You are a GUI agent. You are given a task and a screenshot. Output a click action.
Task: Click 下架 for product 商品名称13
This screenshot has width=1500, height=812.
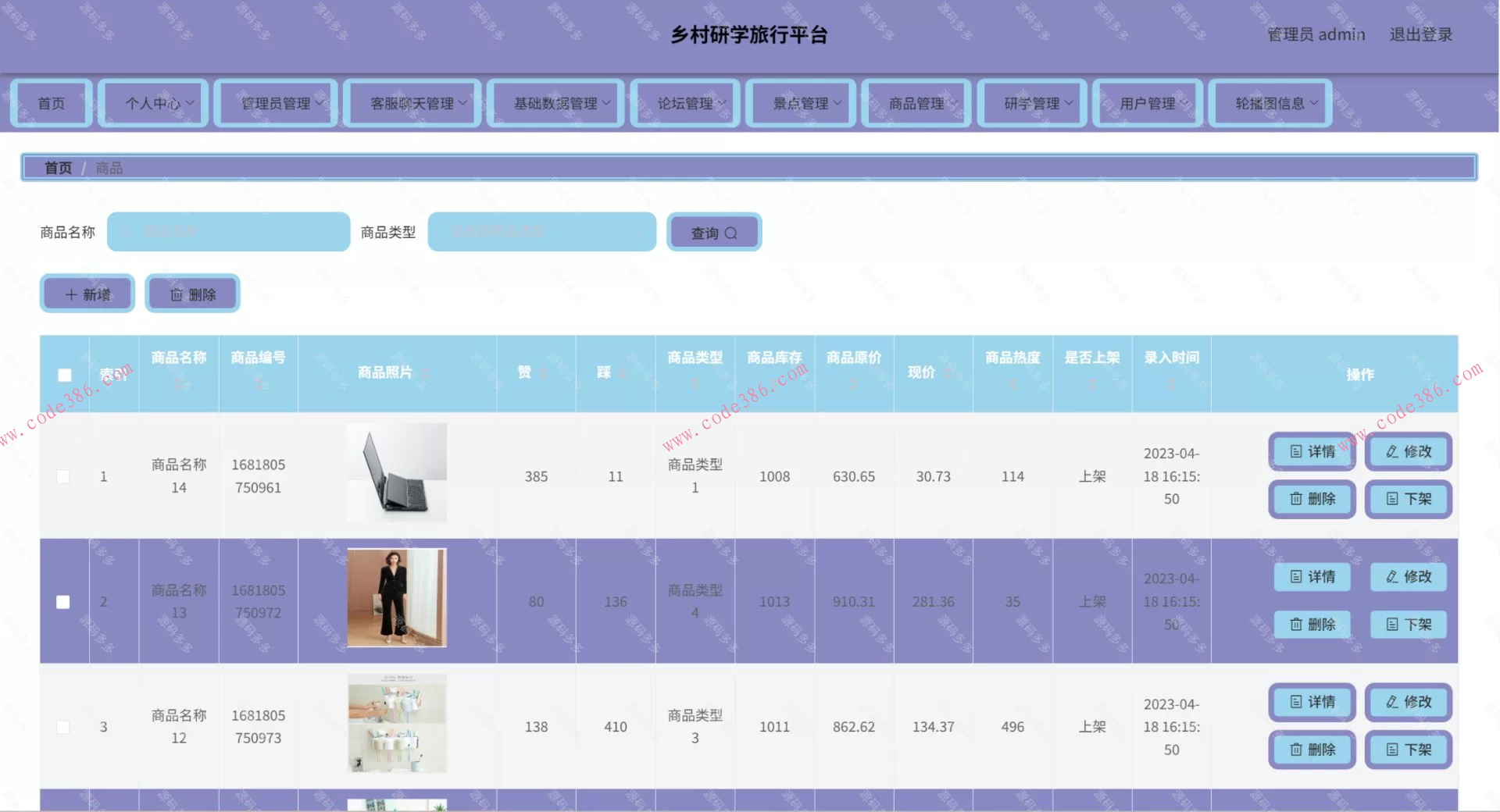click(x=1409, y=625)
